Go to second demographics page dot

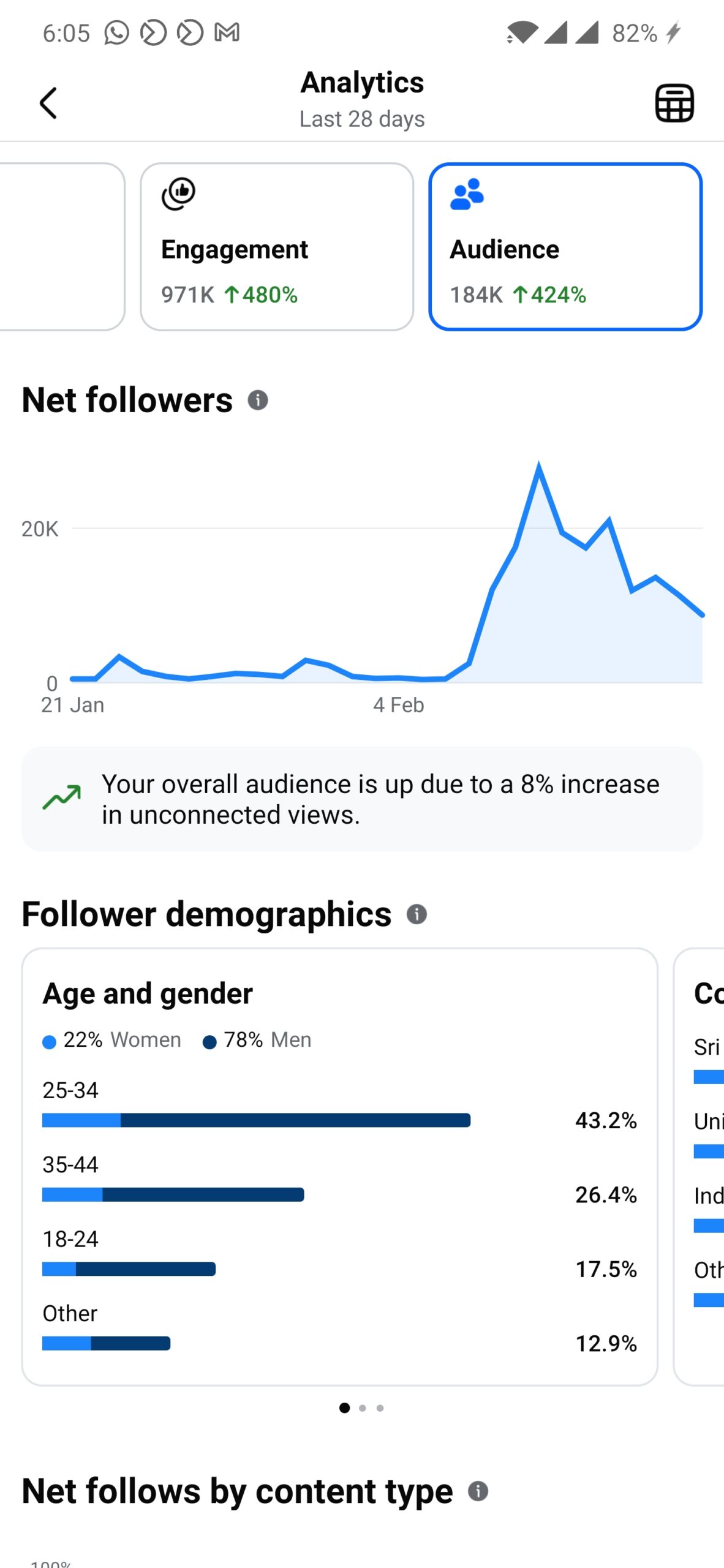[363, 1408]
